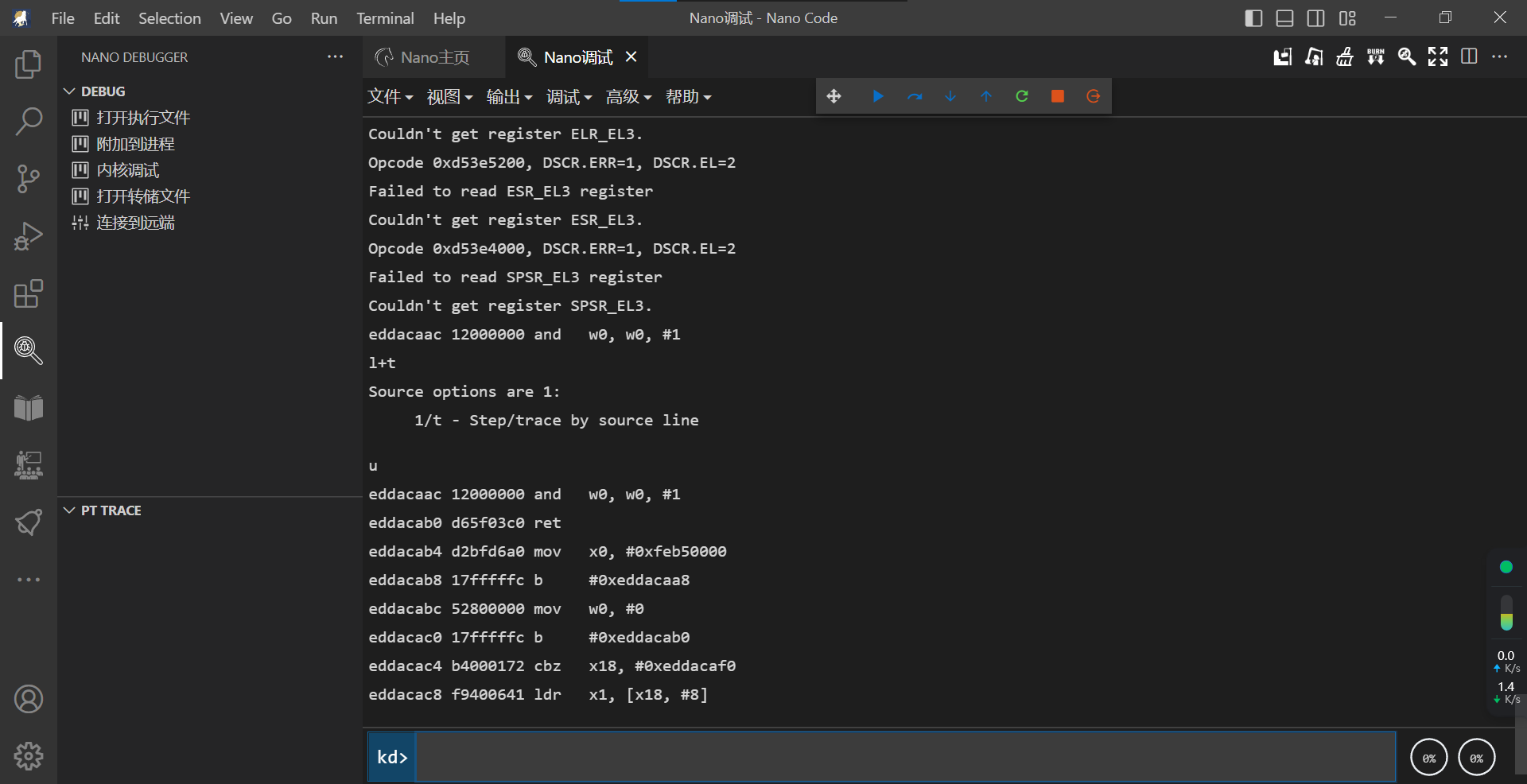Open the Accounts menu icon
Image resolution: width=1527 pixels, height=784 pixels.
pyautogui.click(x=29, y=699)
